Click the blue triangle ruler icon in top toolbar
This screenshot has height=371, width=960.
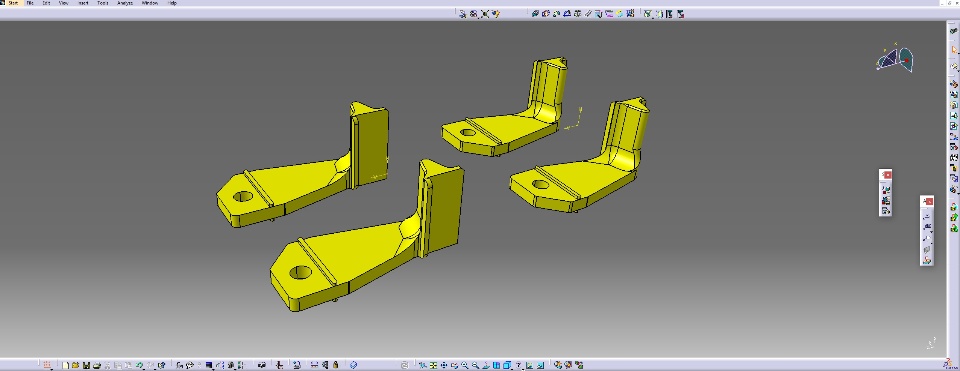pos(566,13)
